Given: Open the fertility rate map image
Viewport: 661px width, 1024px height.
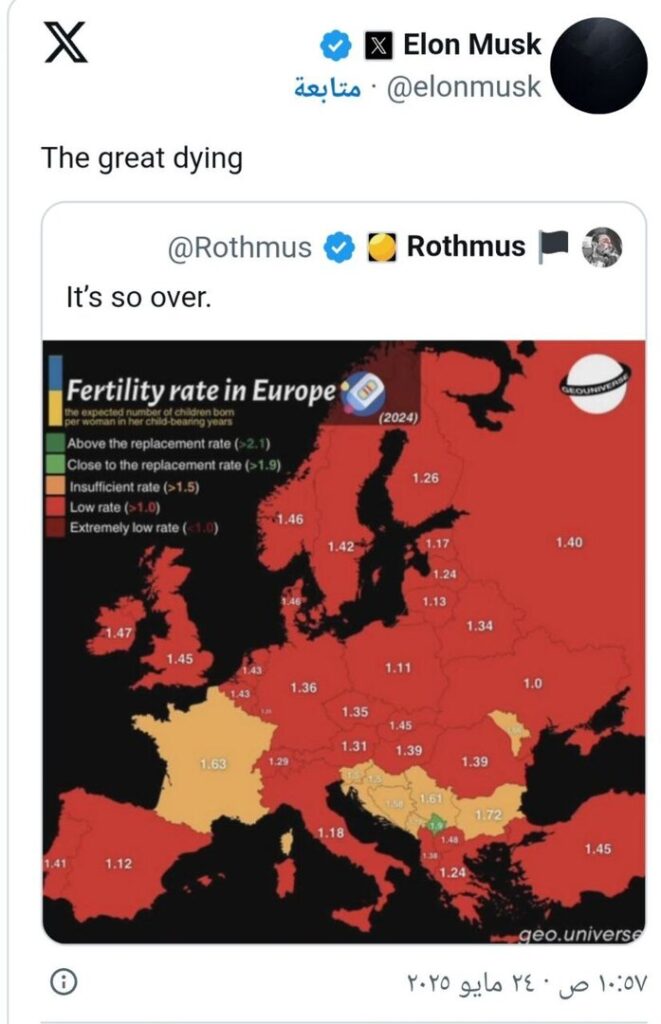Looking at the screenshot, I should coord(344,641).
